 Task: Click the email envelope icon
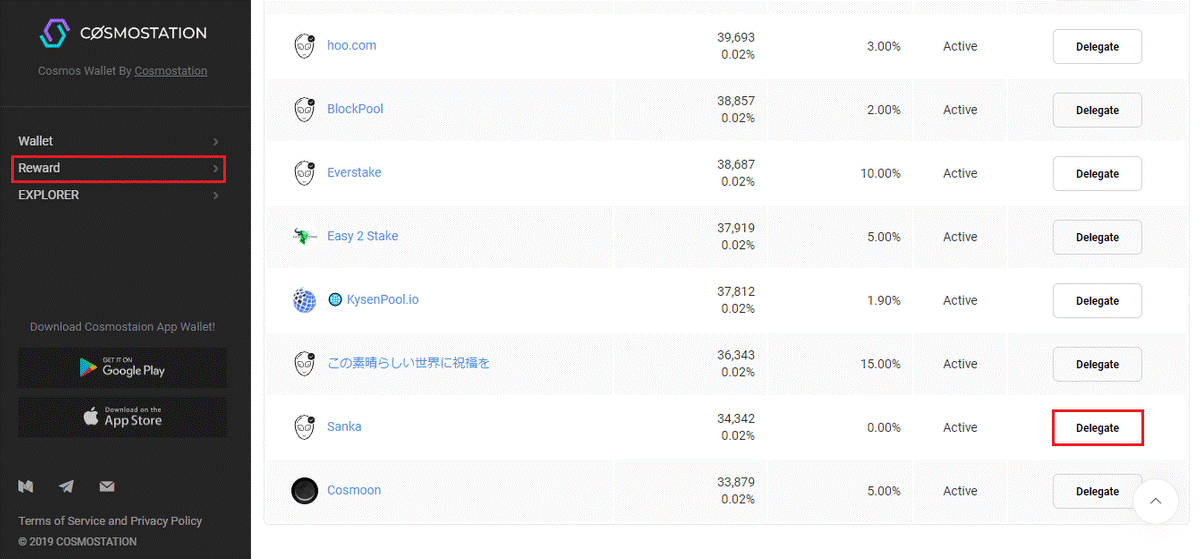click(x=107, y=487)
